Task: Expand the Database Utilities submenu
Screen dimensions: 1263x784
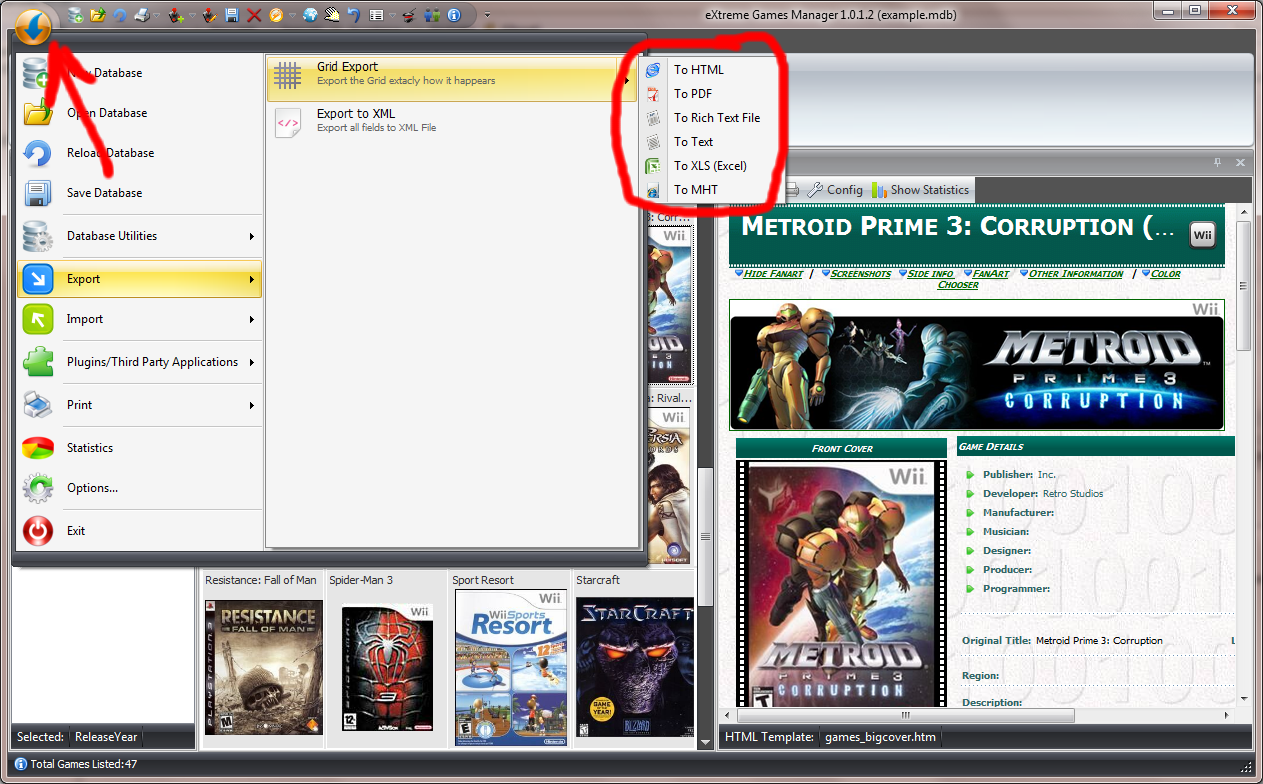Action: [140, 236]
